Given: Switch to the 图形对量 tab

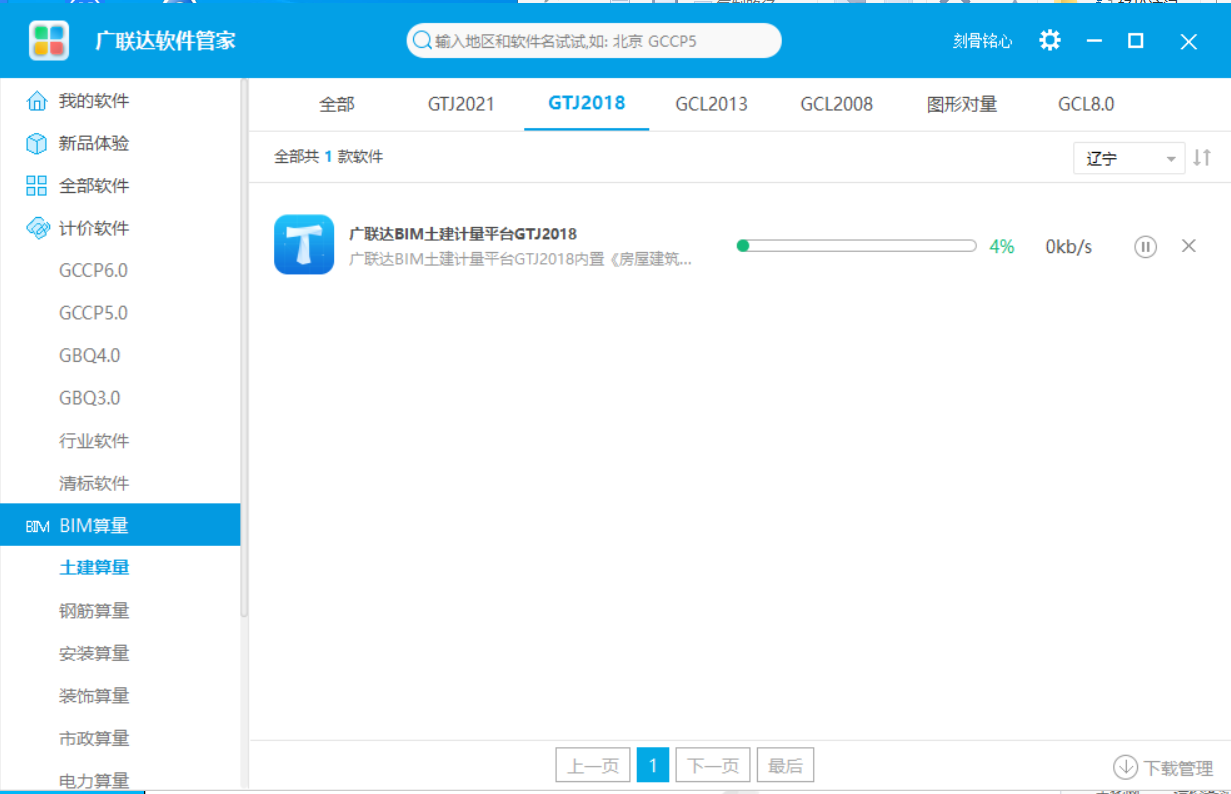Looking at the screenshot, I should (962, 104).
